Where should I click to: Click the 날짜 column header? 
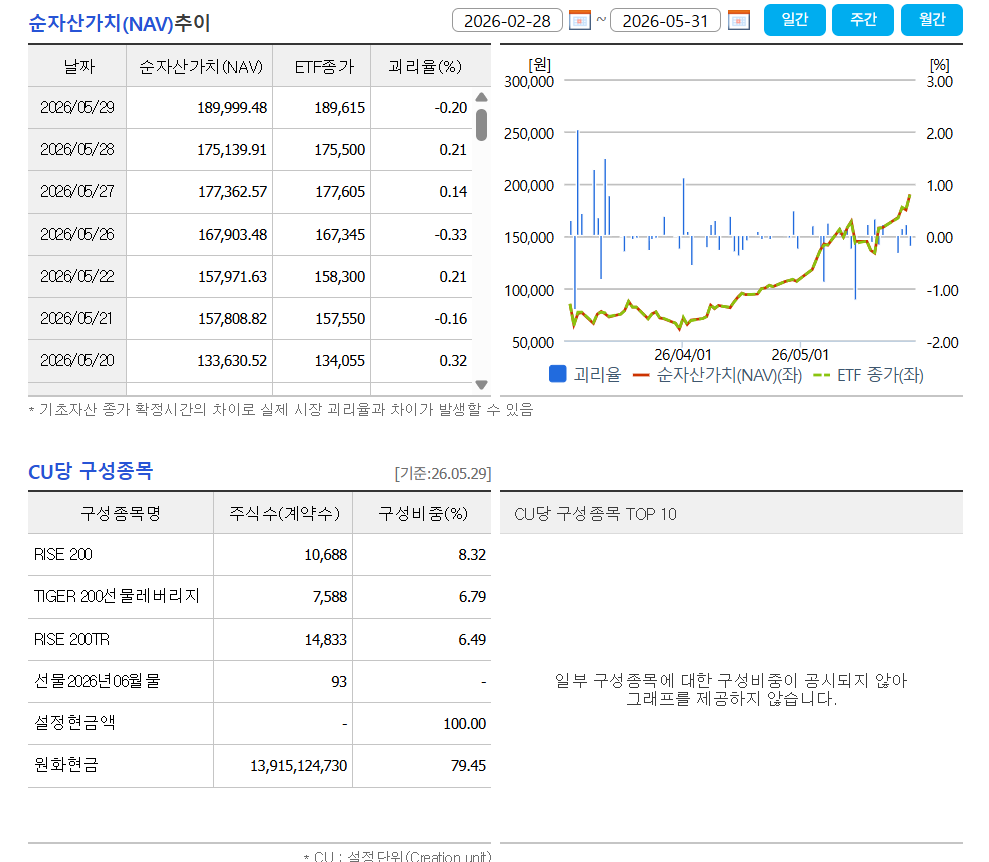78,66
